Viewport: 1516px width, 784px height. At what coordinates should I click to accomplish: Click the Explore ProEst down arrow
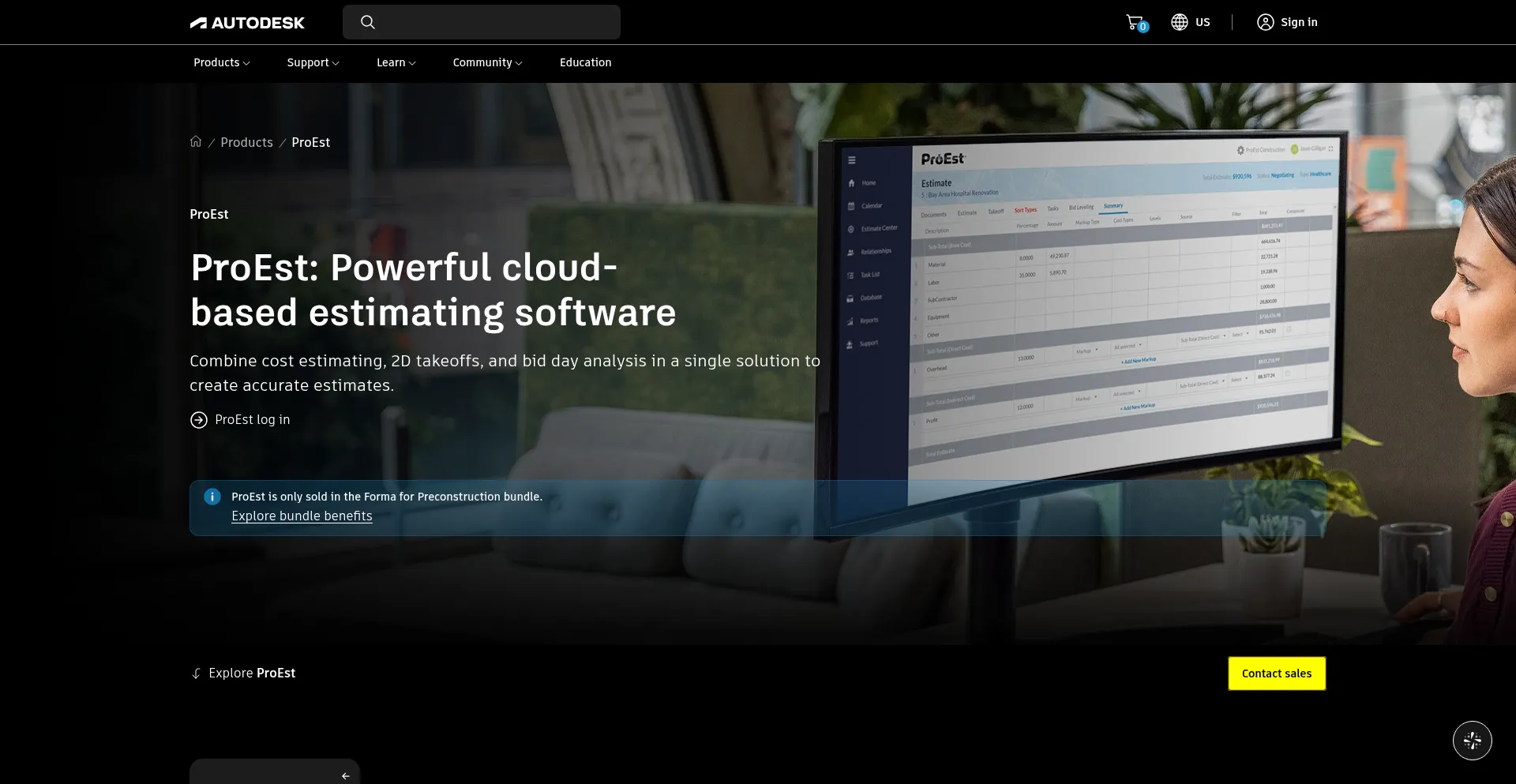pos(196,673)
